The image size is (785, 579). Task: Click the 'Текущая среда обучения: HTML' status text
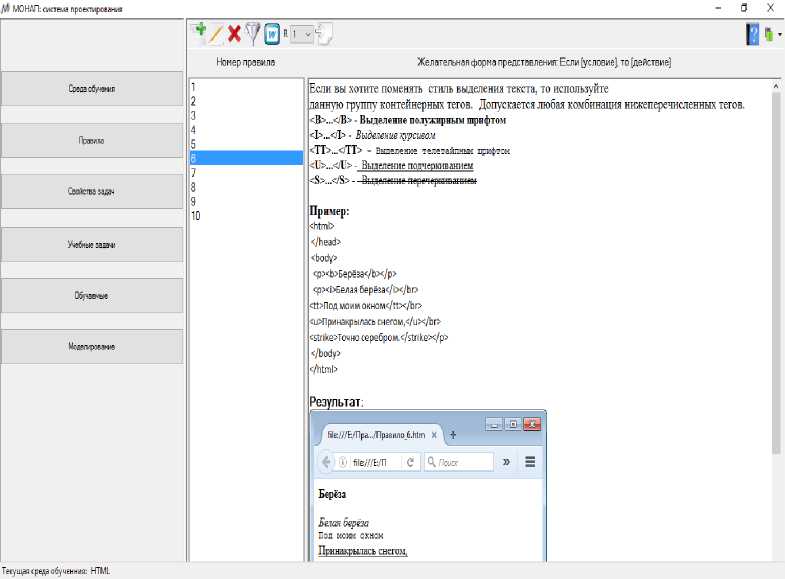point(56,571)
